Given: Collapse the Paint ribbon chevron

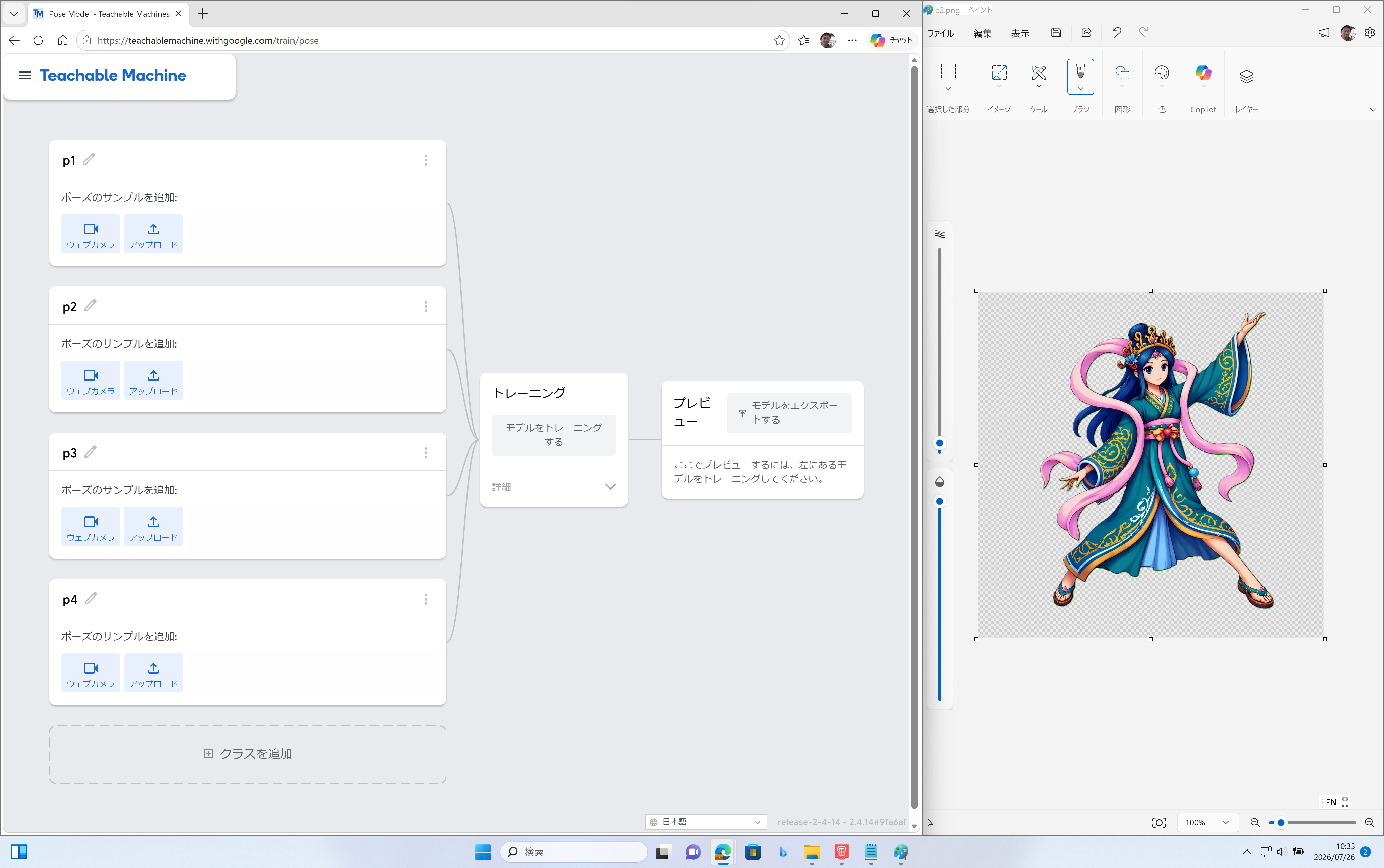Looking at the screenshot, I should pyautogui.click(x=1373, y=110).
